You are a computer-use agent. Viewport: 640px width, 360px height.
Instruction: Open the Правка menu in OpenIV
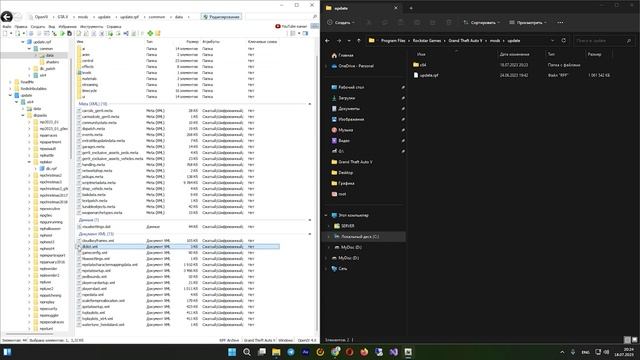[x=21, y=27]
